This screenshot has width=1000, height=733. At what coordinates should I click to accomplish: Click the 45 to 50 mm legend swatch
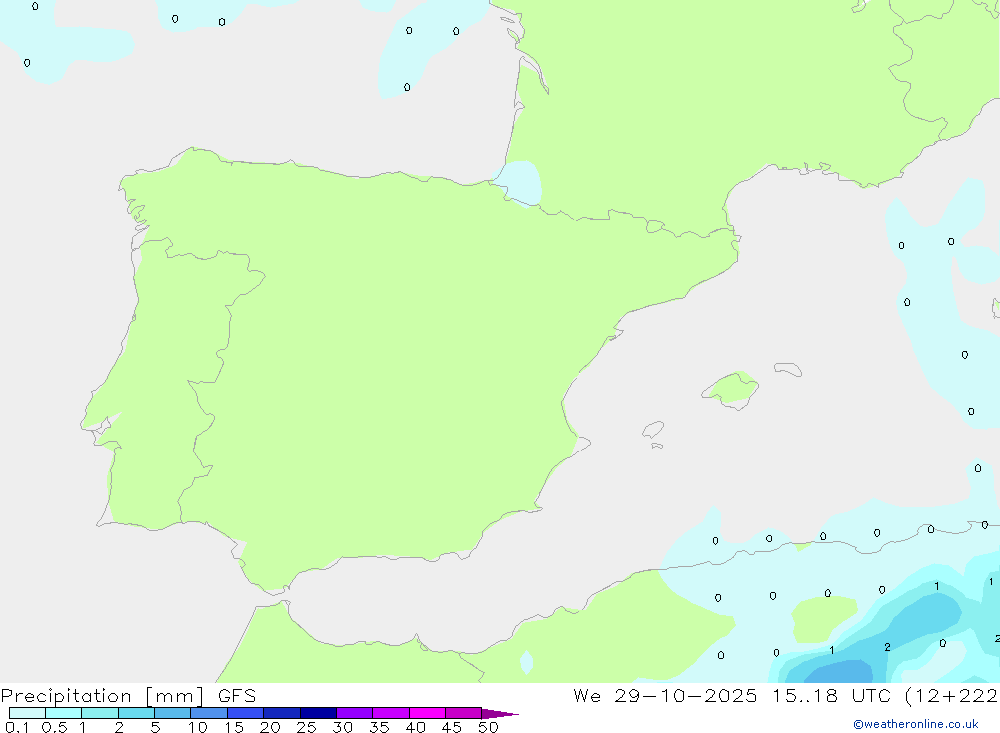tap(464, 713)
